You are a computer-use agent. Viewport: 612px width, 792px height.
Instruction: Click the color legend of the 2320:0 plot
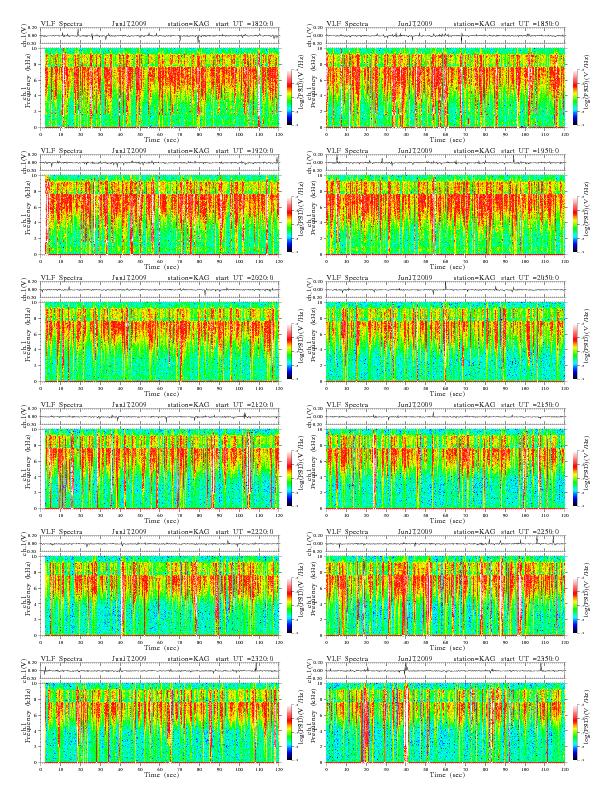click(289, 733)
